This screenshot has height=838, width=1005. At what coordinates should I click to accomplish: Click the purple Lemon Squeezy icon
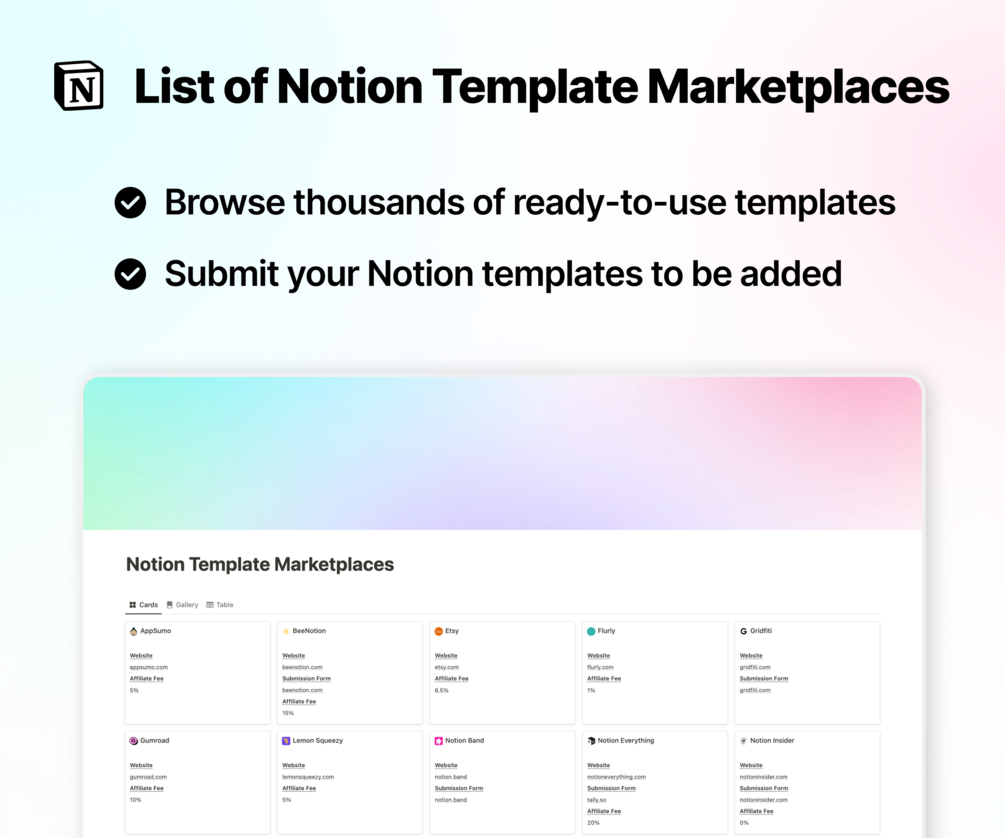coord(286,741)
